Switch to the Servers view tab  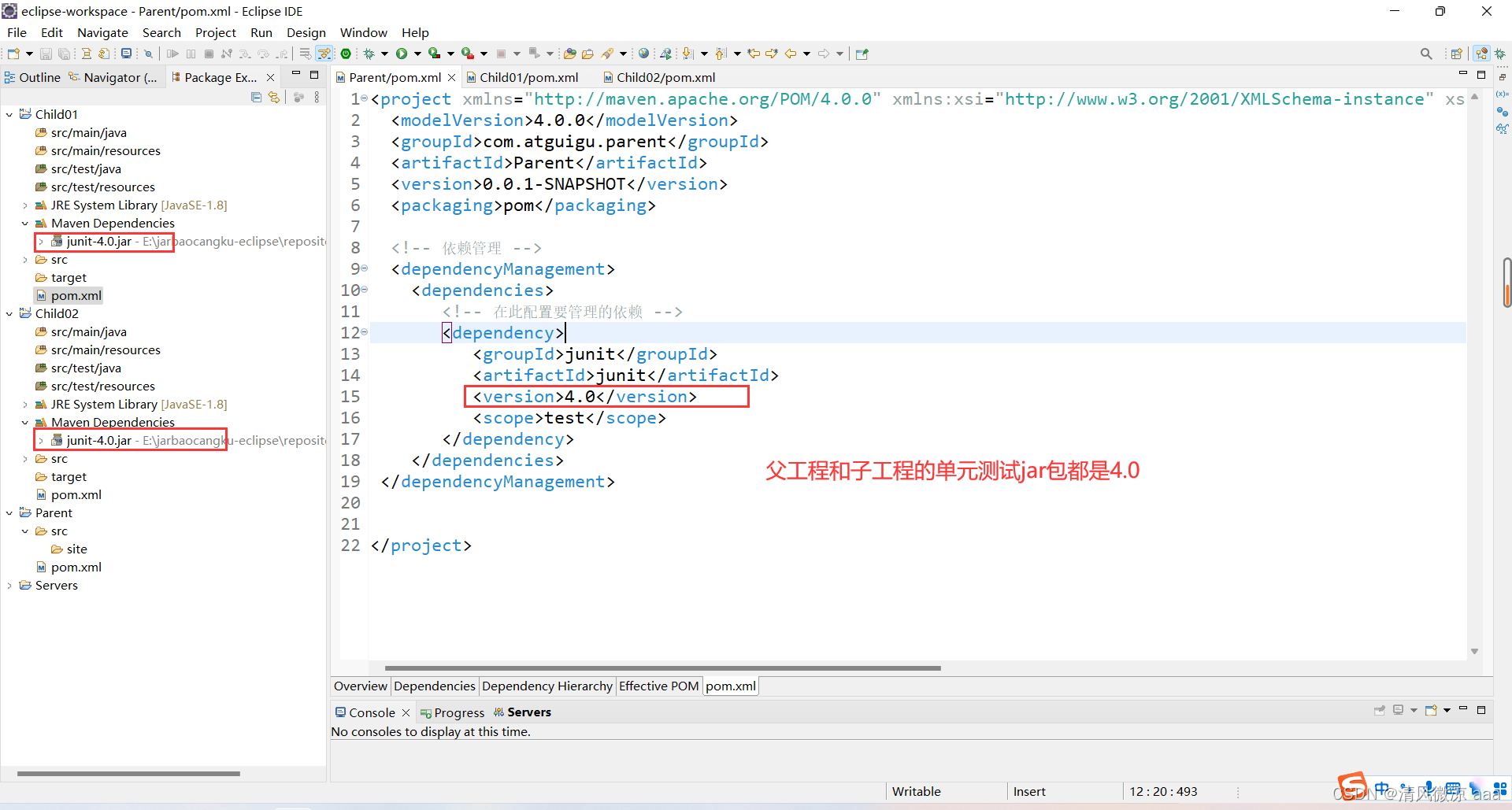pos(522,712)
